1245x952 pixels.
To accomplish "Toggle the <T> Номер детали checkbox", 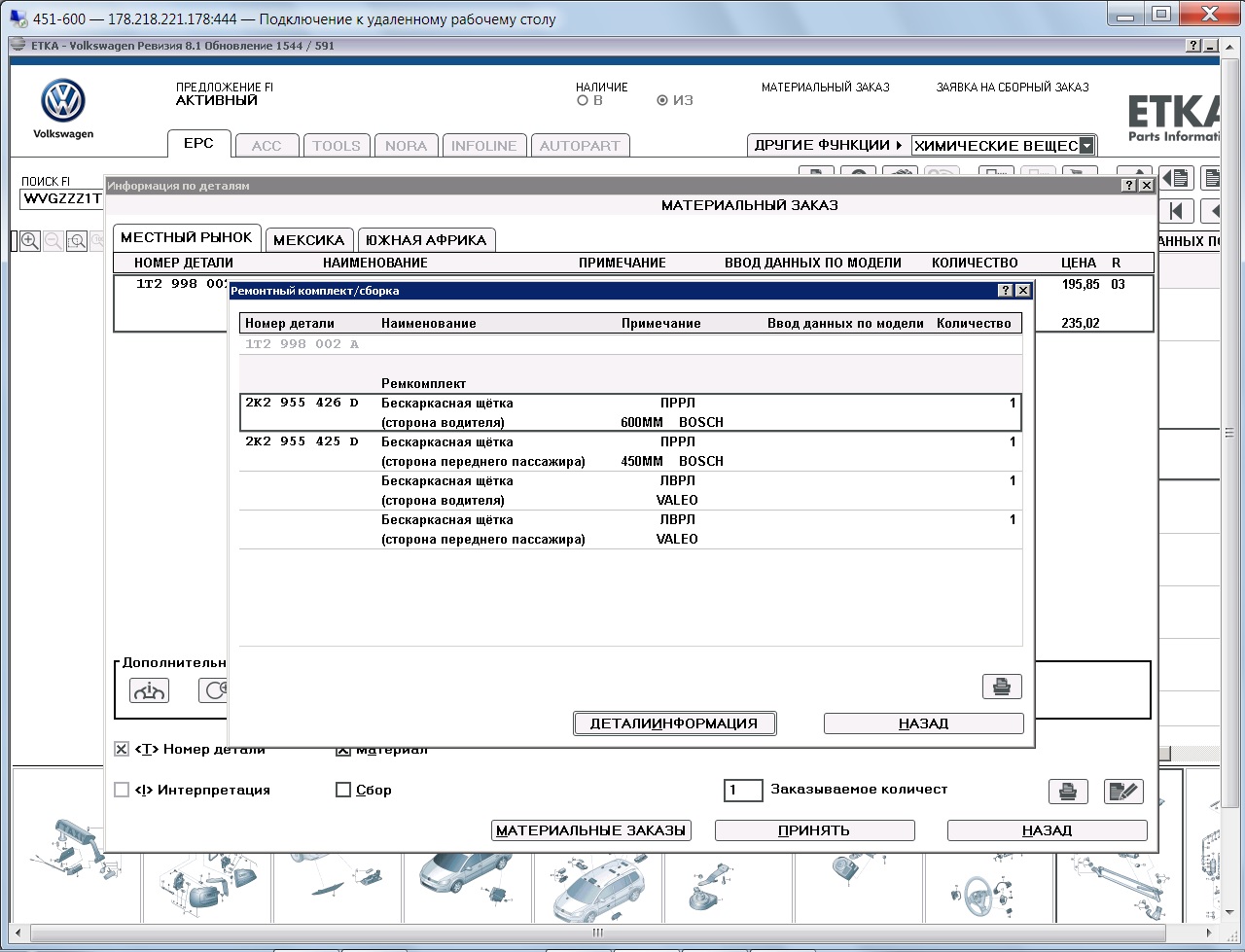I will click(122, 750).
